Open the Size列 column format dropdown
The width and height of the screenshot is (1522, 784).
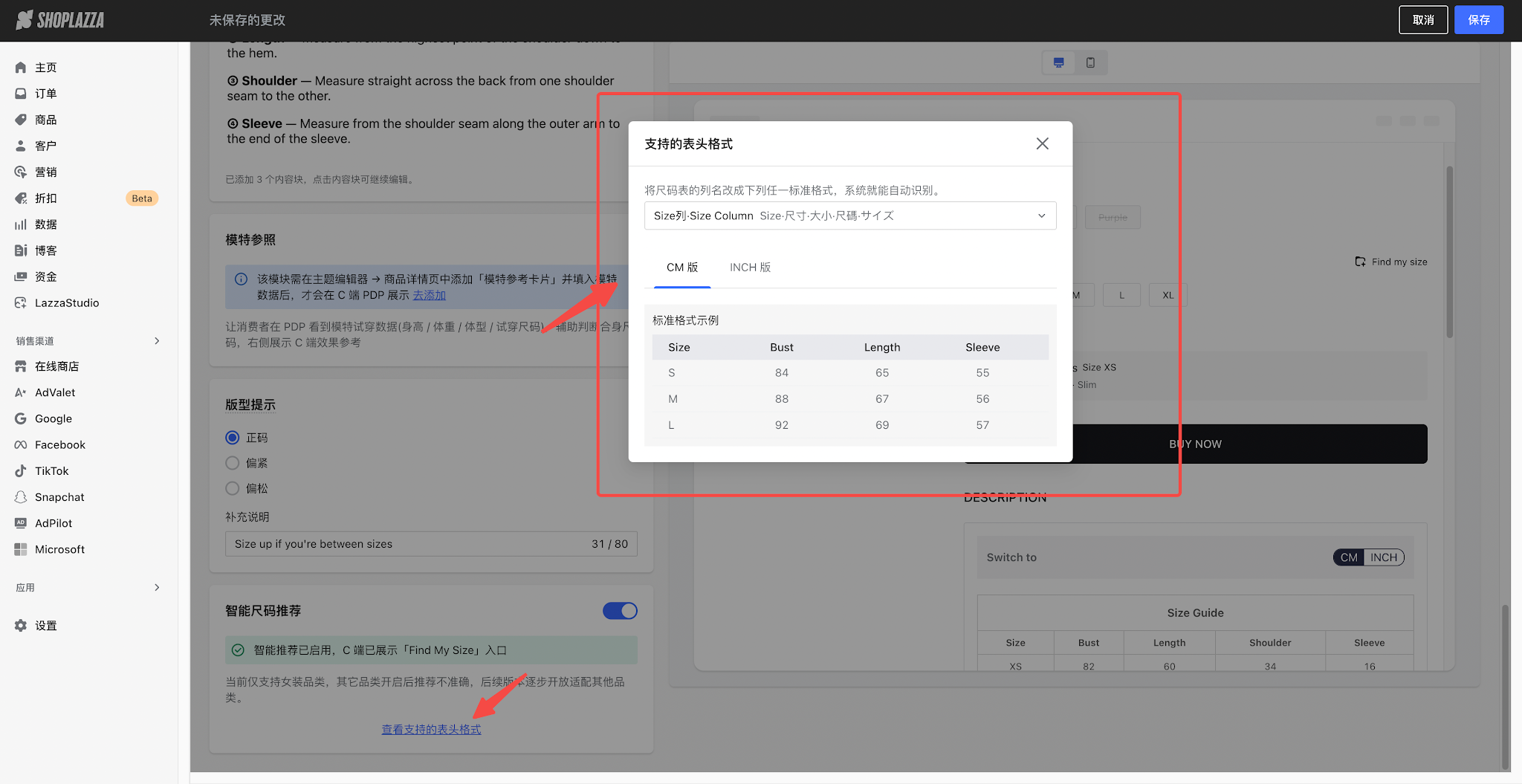click(x=850, y=216)
